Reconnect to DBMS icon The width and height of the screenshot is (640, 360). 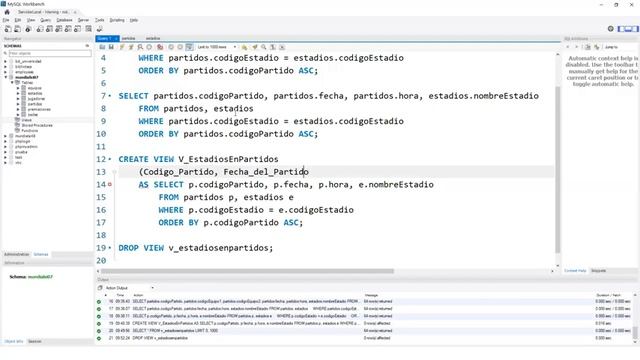point(100,29)
